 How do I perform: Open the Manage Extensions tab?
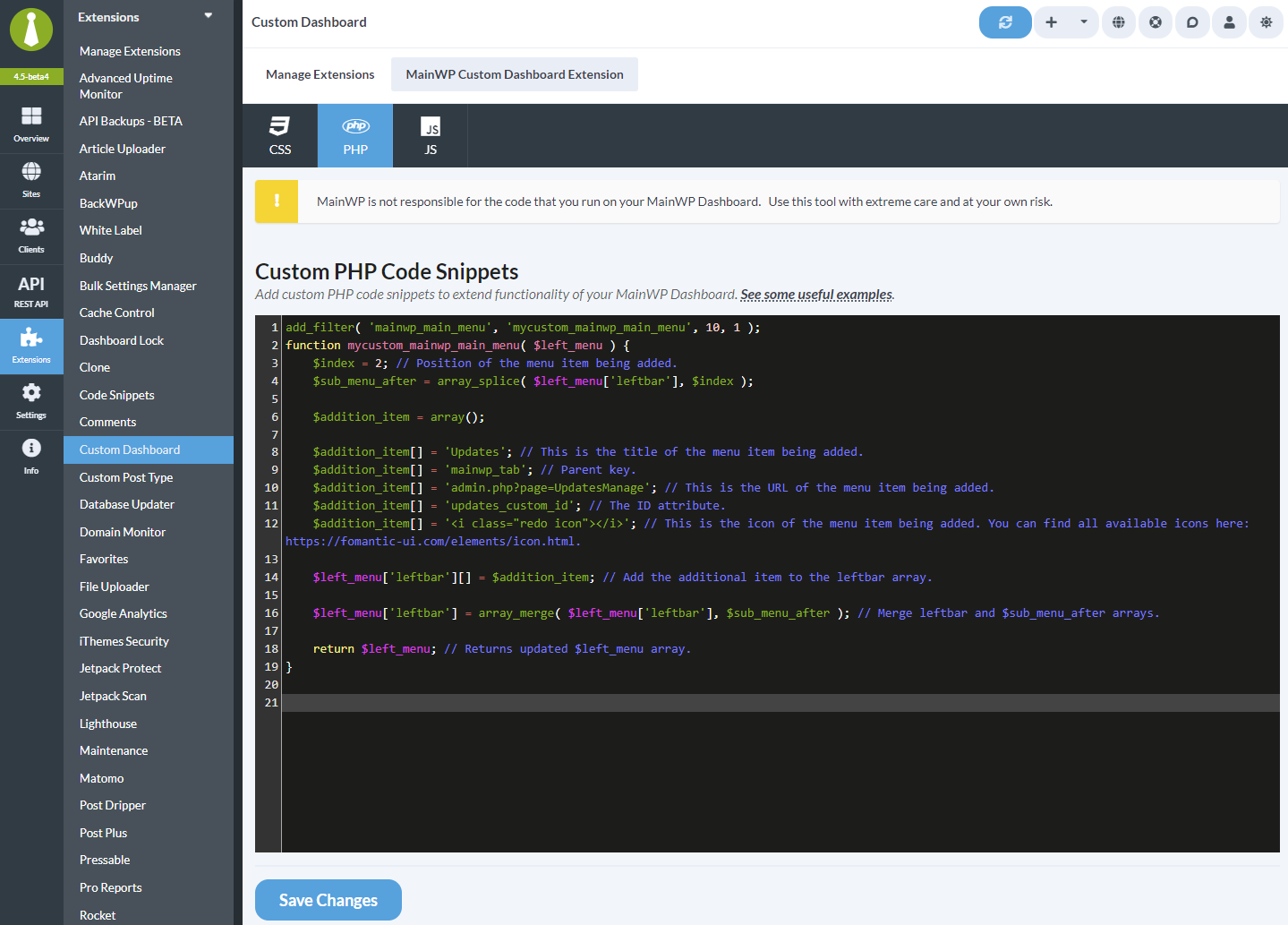[x=320, y=74]
